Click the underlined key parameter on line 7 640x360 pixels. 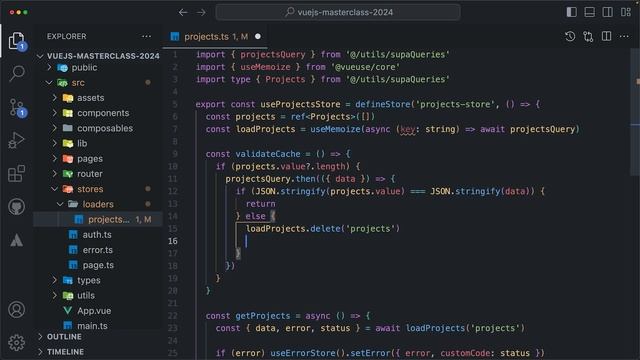(x=407, y=129)
